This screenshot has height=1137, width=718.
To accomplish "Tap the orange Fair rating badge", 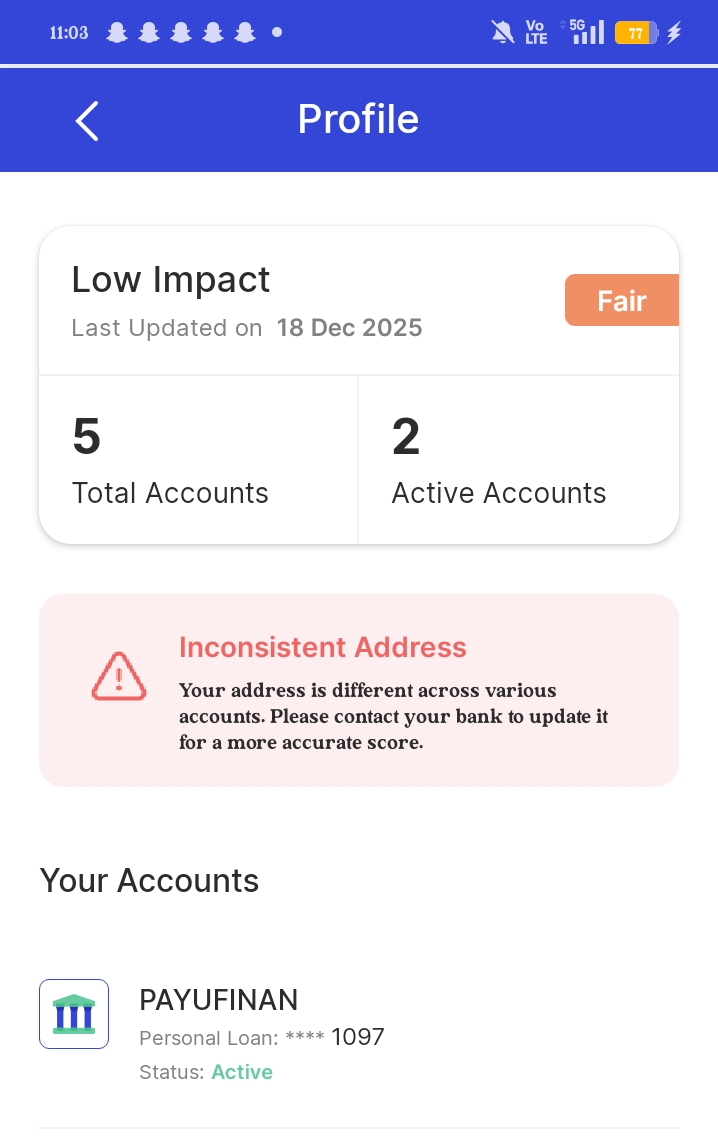I will click(x=621, y=301).
